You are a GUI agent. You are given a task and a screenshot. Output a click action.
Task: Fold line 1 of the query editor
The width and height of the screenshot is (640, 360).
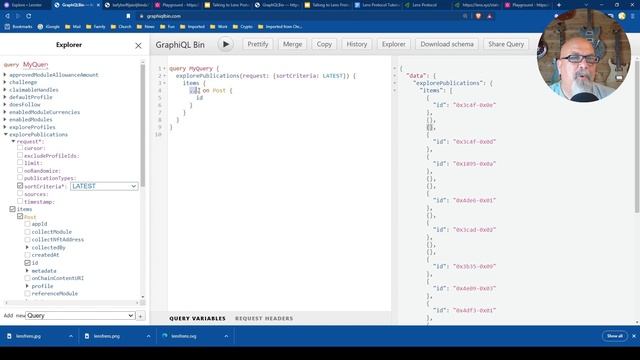(x=164, y=69)
